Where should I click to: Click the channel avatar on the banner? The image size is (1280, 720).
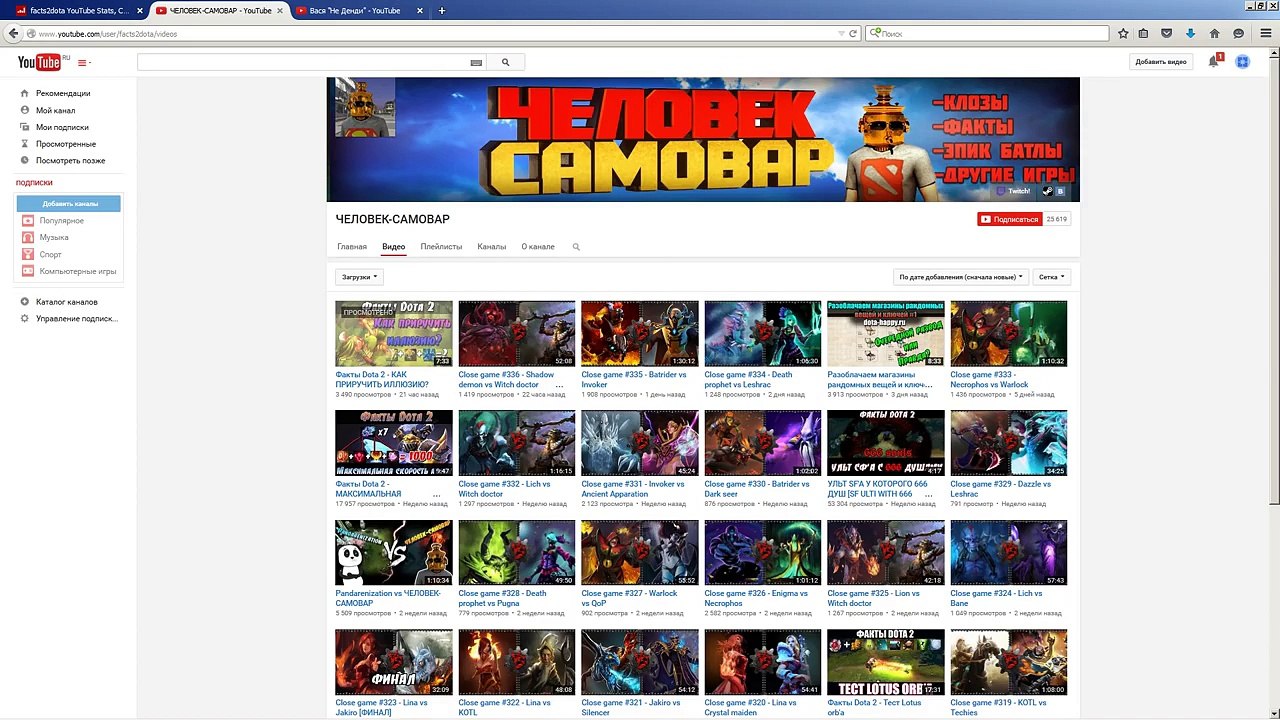tap(365, 107)
